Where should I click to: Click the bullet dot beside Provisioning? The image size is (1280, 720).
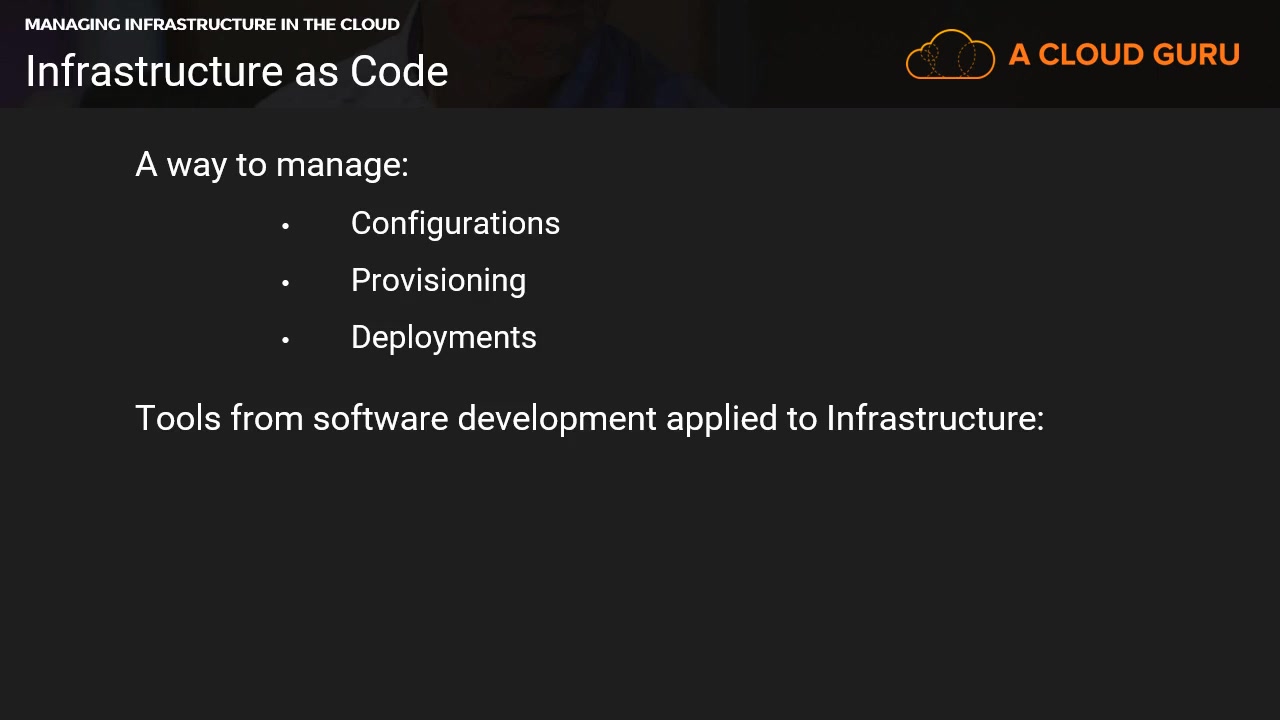pyautogui.click(x=285, y=283)
